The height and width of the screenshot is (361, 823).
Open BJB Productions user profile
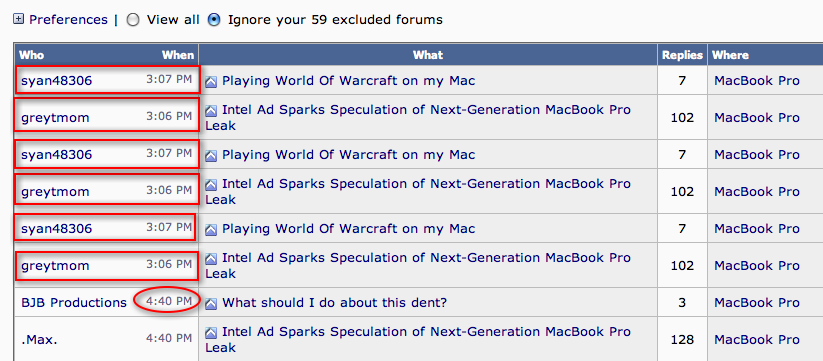[74, 303]
